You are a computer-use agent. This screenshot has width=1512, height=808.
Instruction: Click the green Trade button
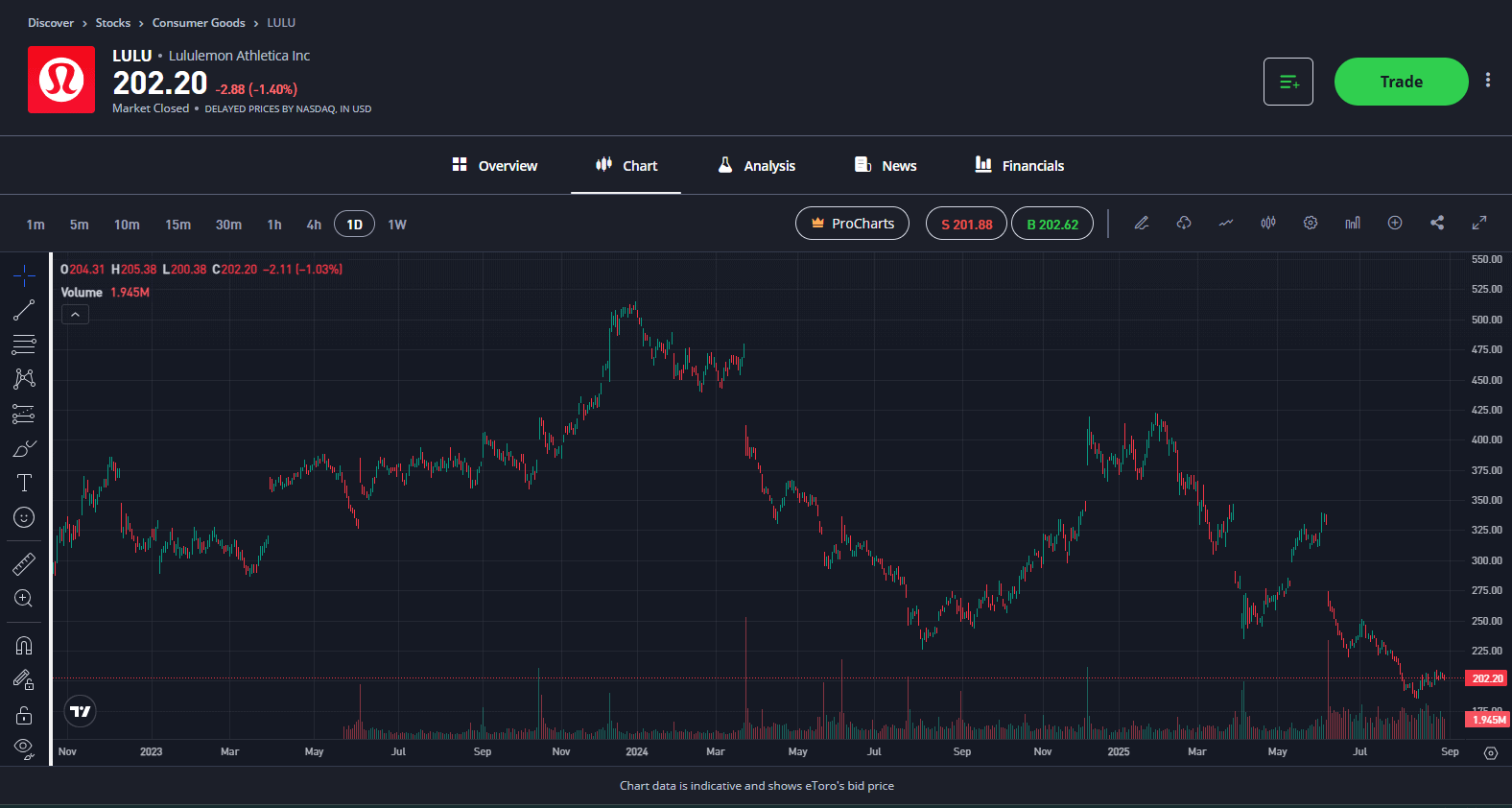pyautogui.click(x=1401, y=82)
